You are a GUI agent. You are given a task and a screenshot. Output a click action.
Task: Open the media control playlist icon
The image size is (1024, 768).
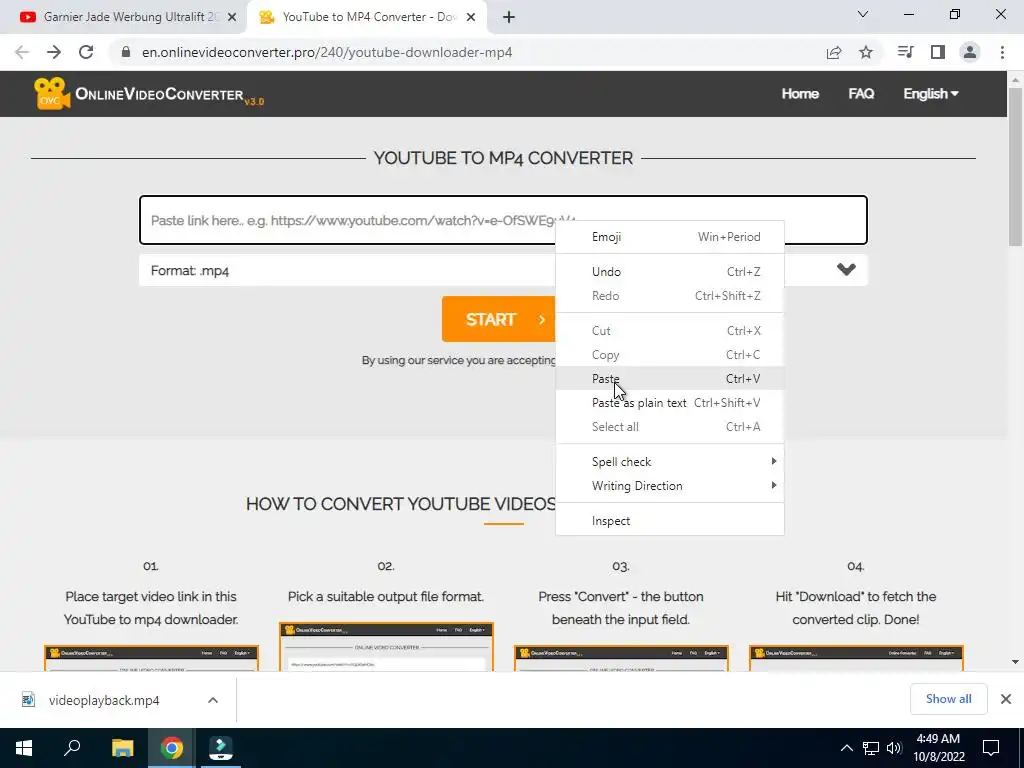coord(905,52)
